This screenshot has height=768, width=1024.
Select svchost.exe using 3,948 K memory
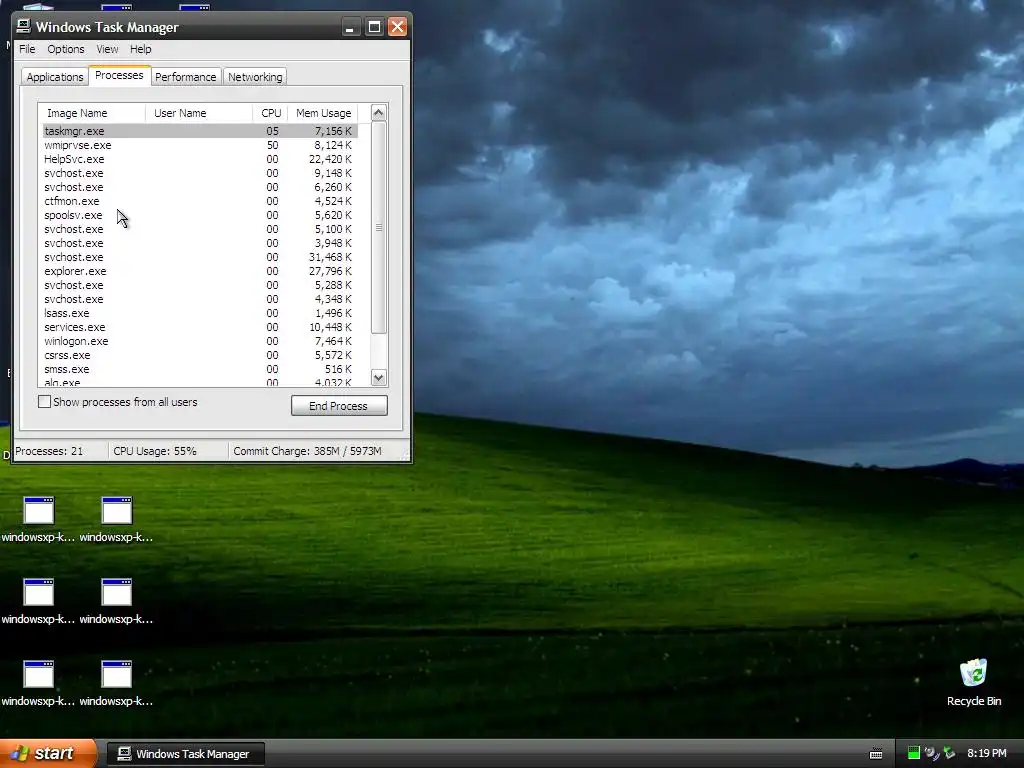click(200, 243)
